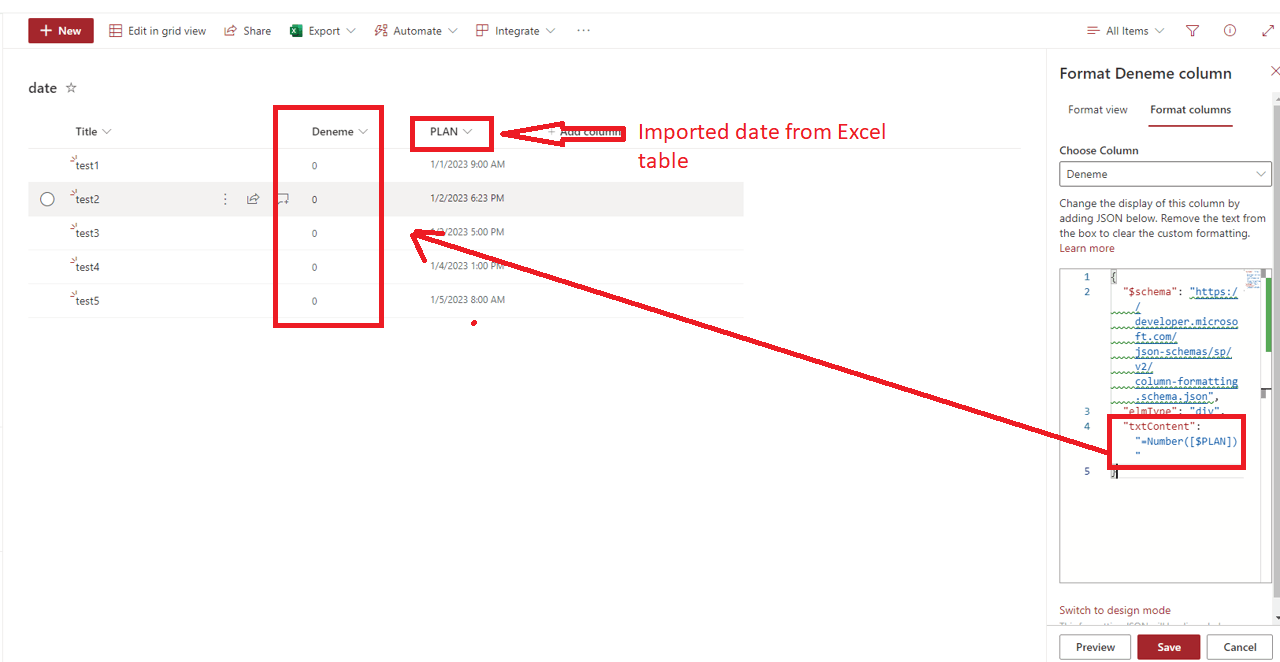Open the Title column header menu
Screen dimensions: 1280x662
pos(93,132)
